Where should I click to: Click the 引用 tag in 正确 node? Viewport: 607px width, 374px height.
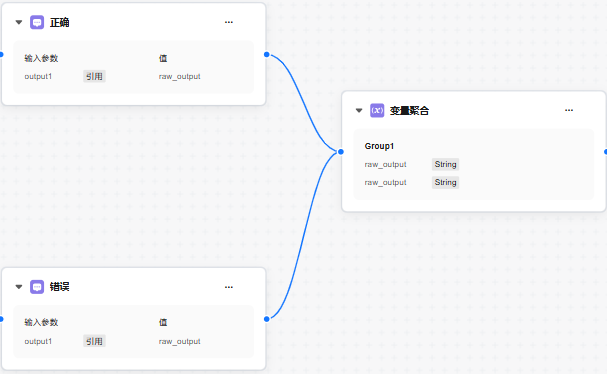(x=94, y=76)
